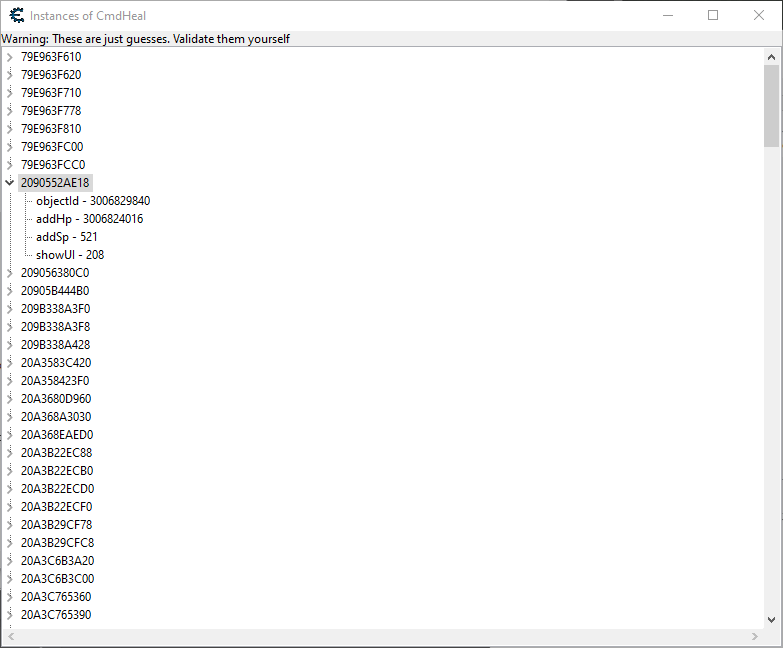Image resolution: width=783 pixels, height=648 pixels.
Task: Collapse the expanded 2090552AE18 node
Action: (x=10, y=183)
